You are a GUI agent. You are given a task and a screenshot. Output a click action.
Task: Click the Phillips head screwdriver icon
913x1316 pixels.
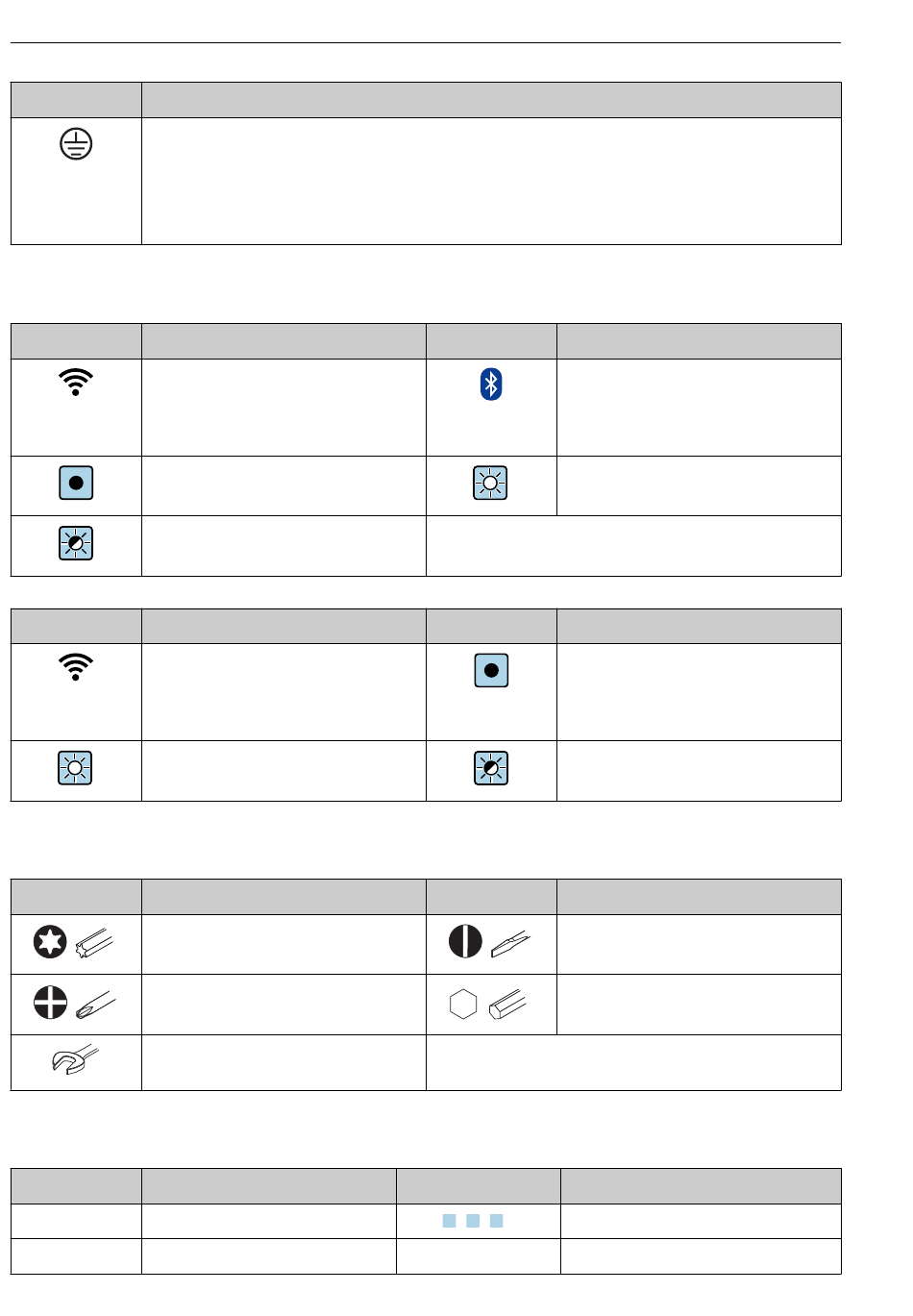pyautogui.click(x=74, y=1004)
